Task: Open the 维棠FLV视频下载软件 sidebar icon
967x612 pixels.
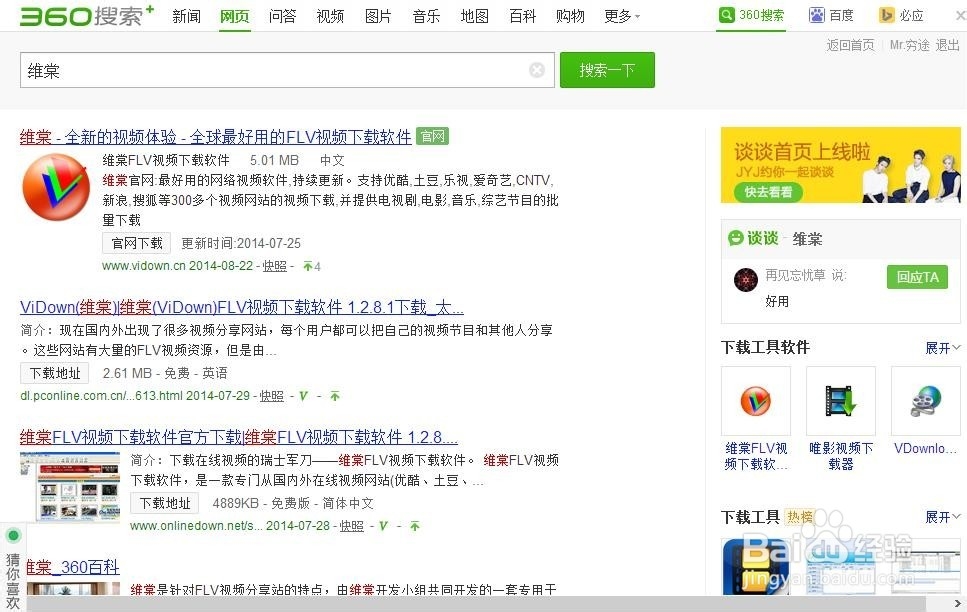Action: 755,401
